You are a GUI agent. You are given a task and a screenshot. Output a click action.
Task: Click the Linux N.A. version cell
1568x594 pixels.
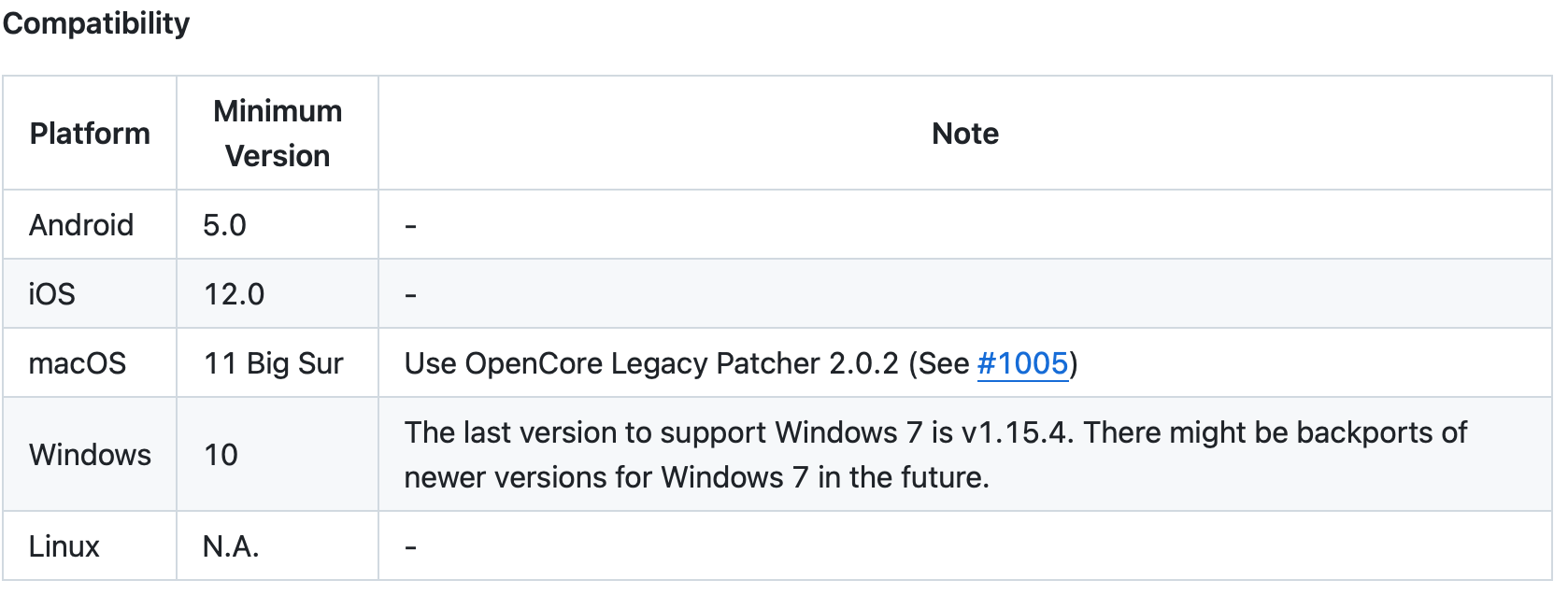pyautogui.click(x=231, y=546)
